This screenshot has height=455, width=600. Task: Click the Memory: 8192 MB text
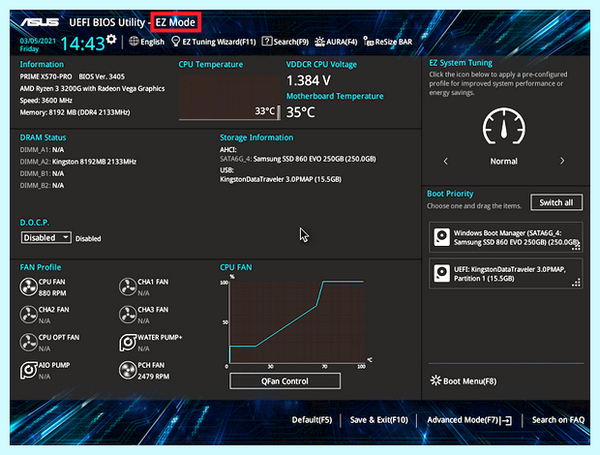[x=75, y=113]
